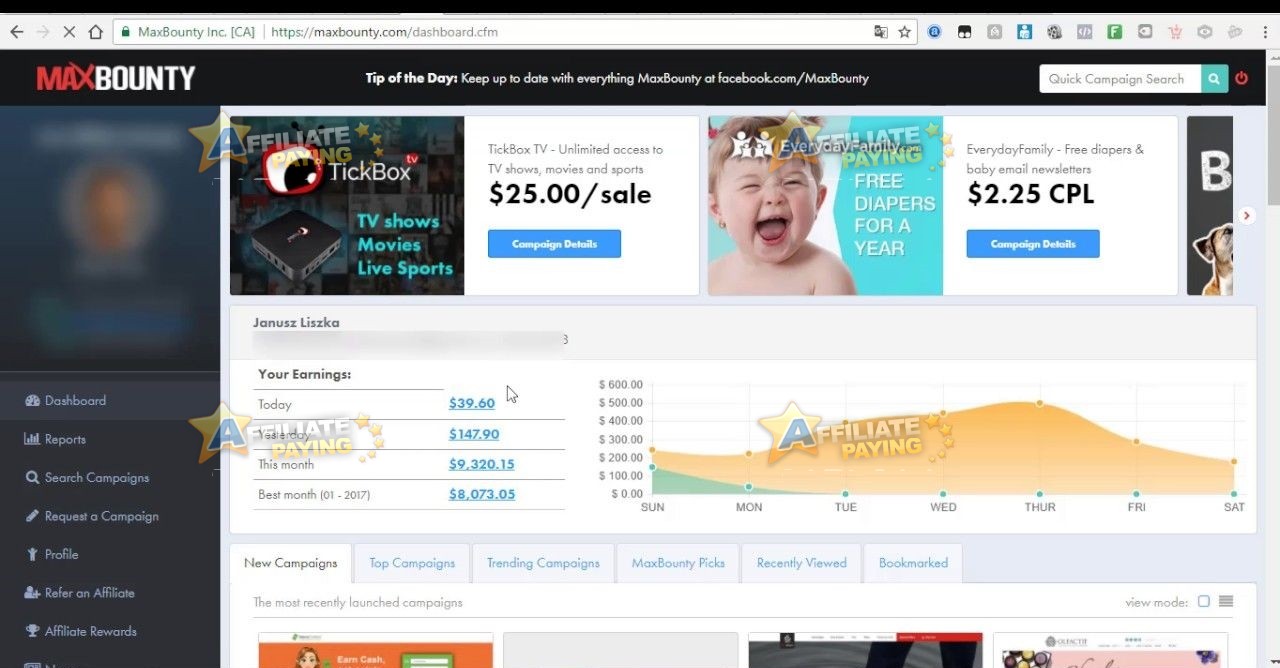Switch view mode to grid square
The width and height of the screenshot is (1280, 668).
(1204, 601)
